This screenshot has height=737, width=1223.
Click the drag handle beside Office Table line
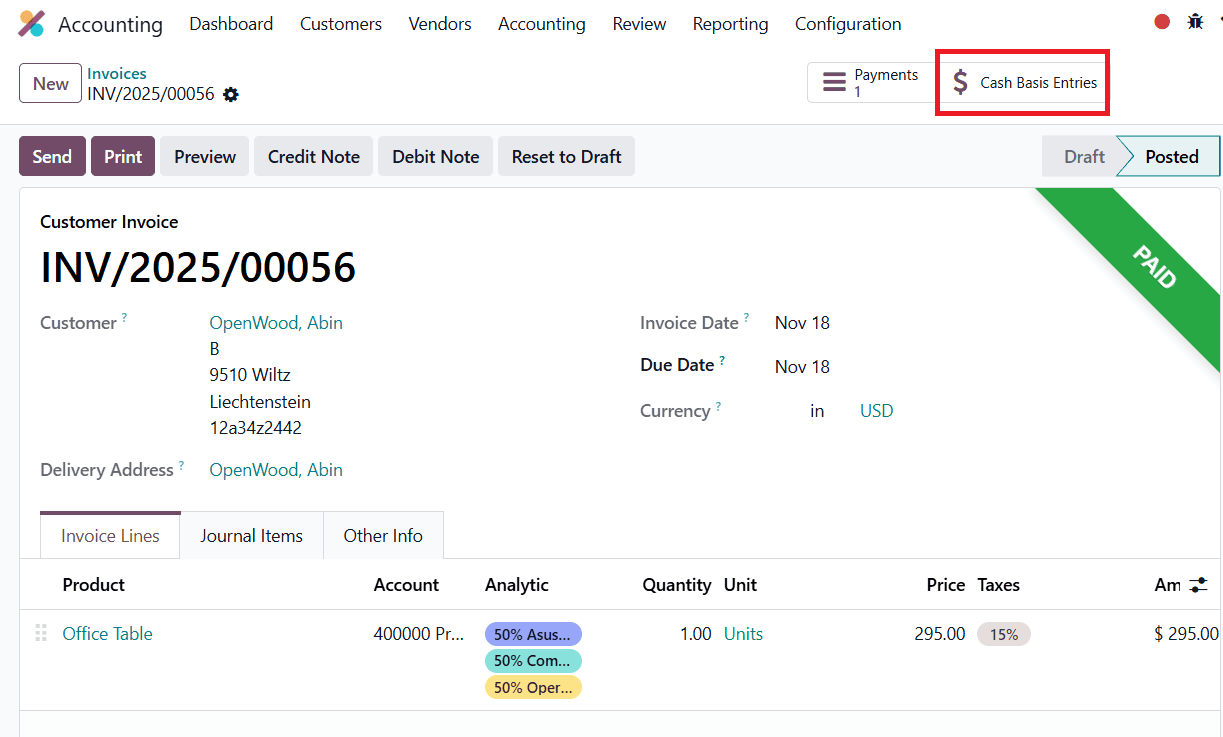point(40,633)
